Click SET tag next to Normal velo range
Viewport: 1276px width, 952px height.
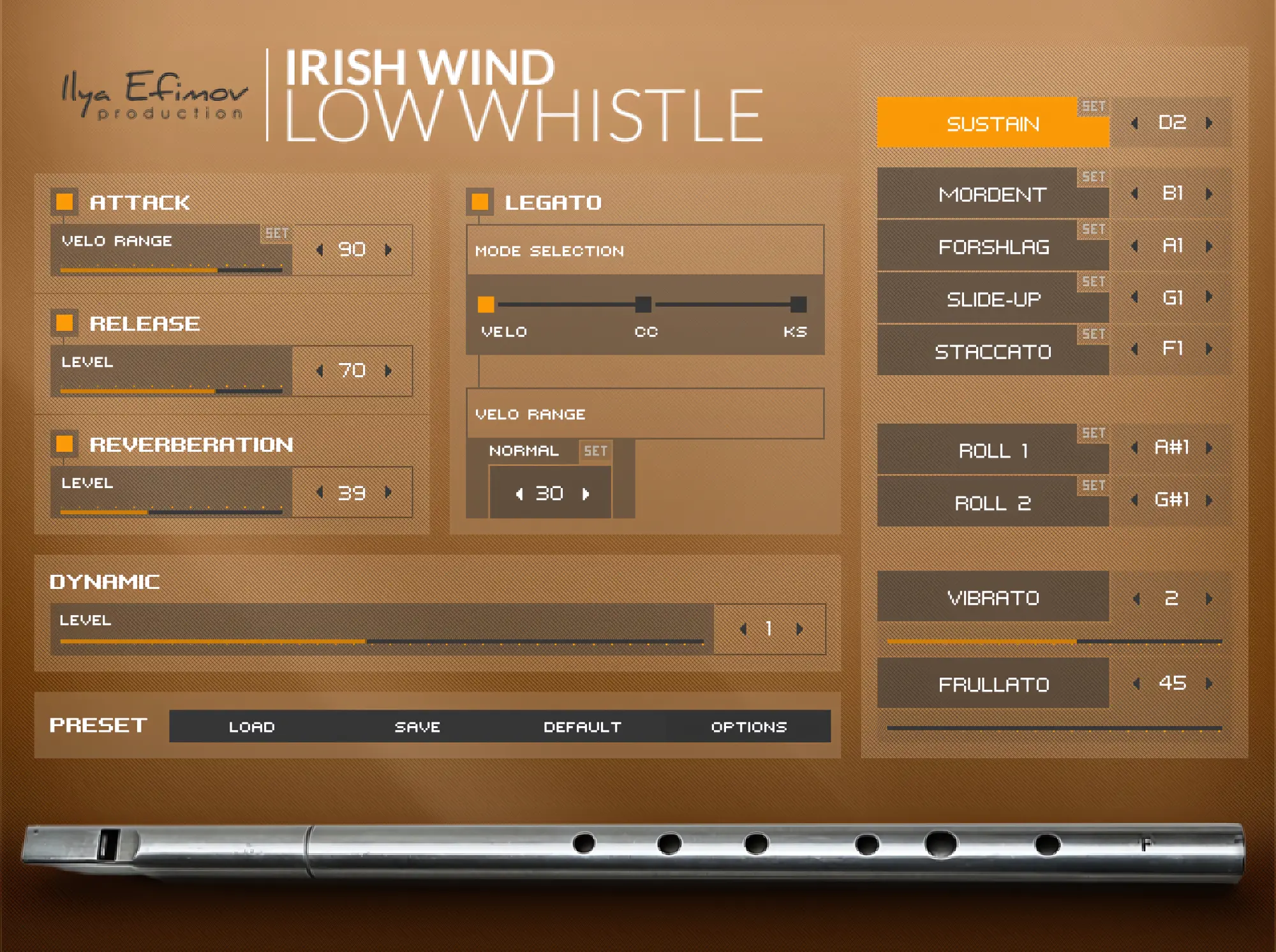[x=595, y=451]
